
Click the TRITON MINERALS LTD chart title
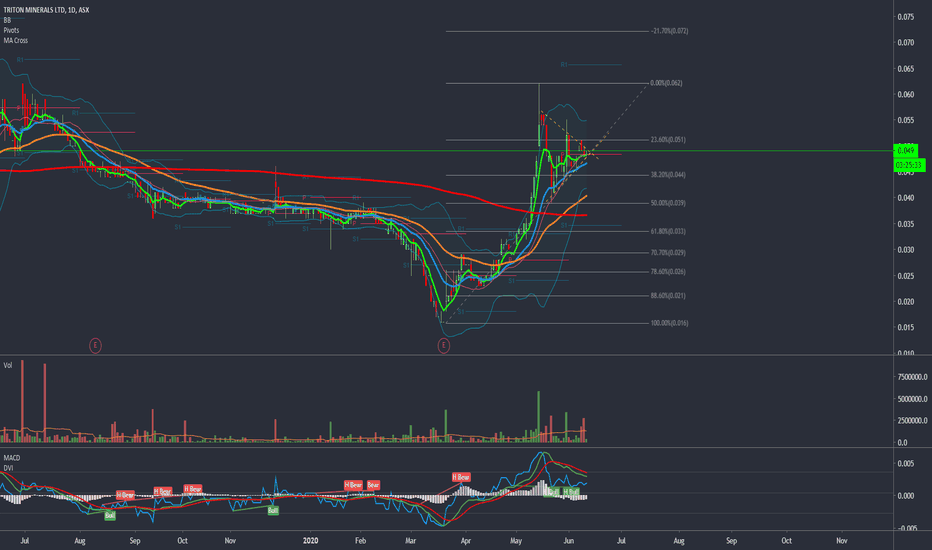click(x=46, y=10)
